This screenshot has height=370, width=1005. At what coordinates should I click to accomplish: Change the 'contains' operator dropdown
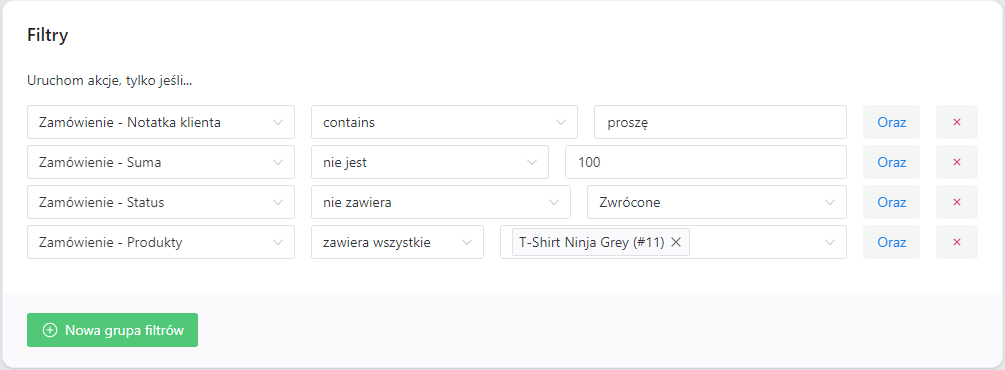[444, 122]
